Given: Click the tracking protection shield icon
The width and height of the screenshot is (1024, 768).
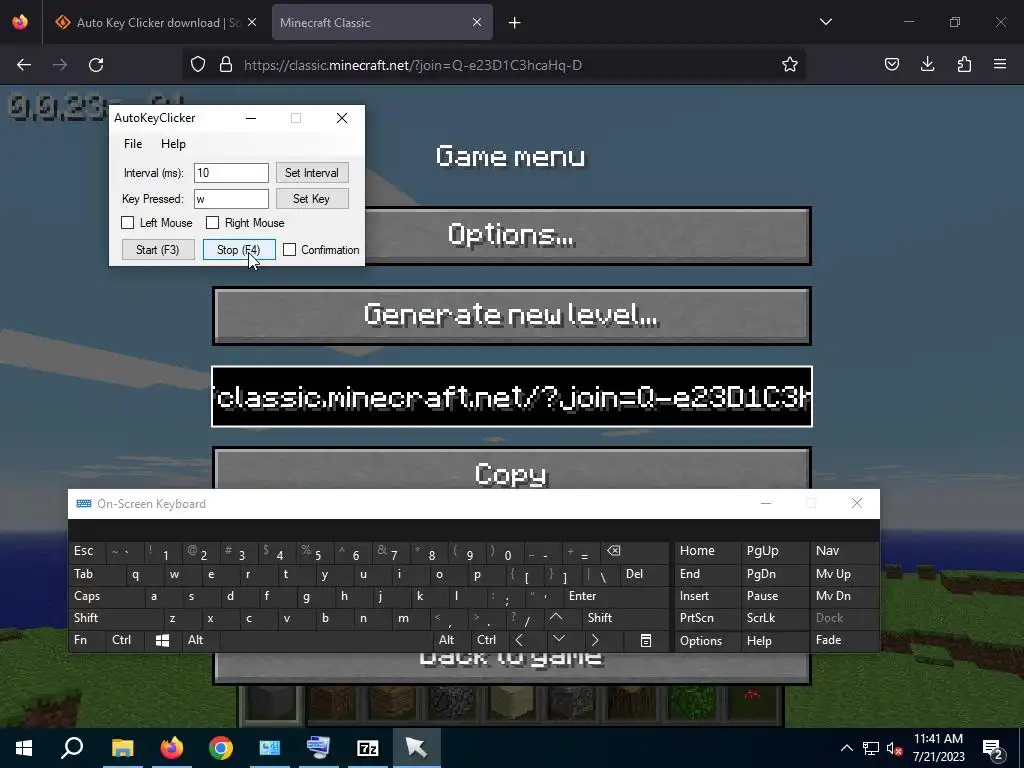Looking at the screenshot, I should click(198, 65).
